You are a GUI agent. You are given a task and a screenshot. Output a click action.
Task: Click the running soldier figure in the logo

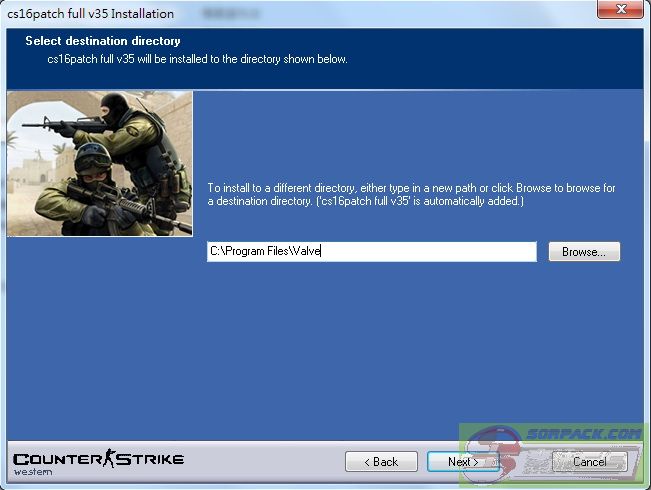point(108,459)
